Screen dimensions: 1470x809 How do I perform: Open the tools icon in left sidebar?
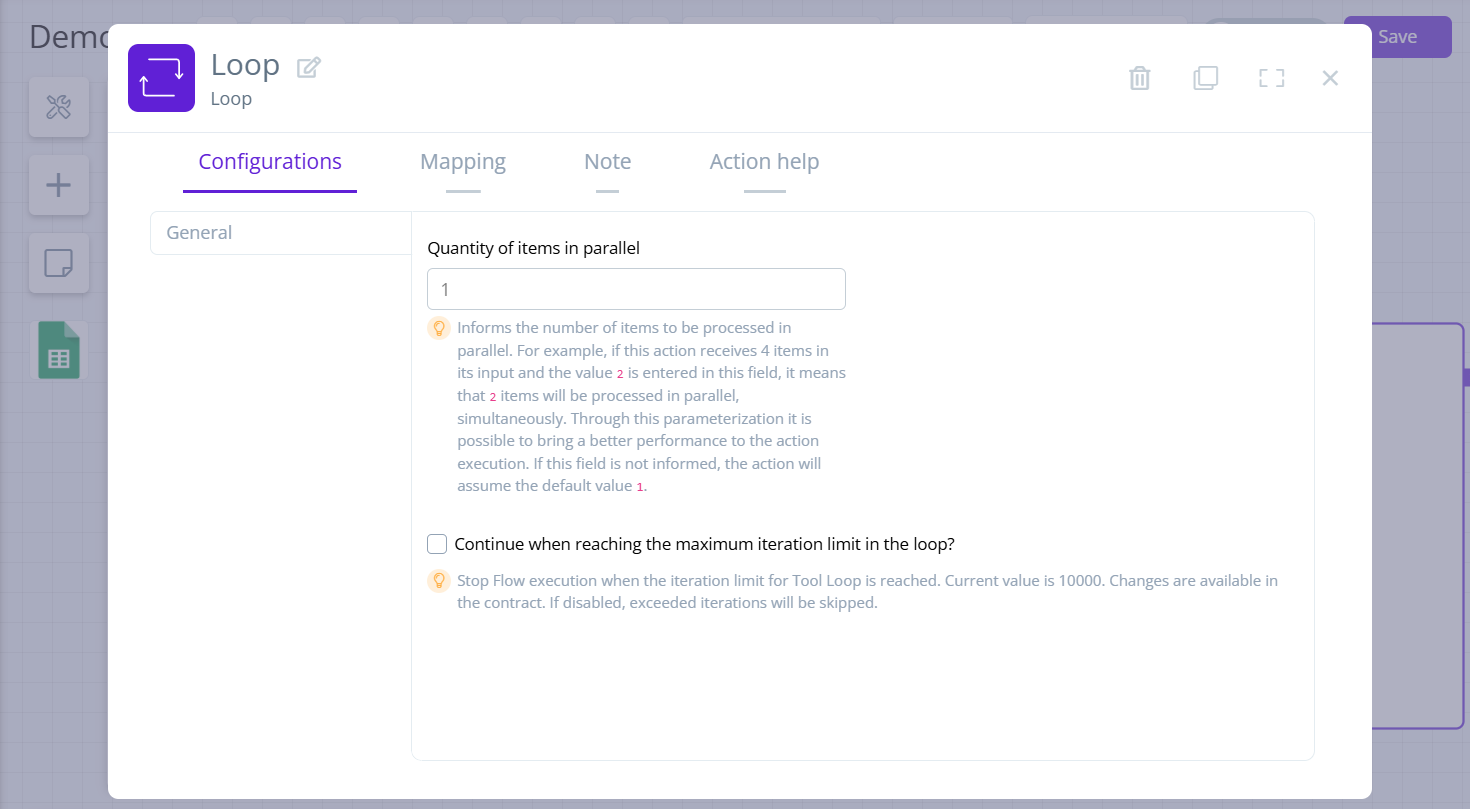[58, 107]
